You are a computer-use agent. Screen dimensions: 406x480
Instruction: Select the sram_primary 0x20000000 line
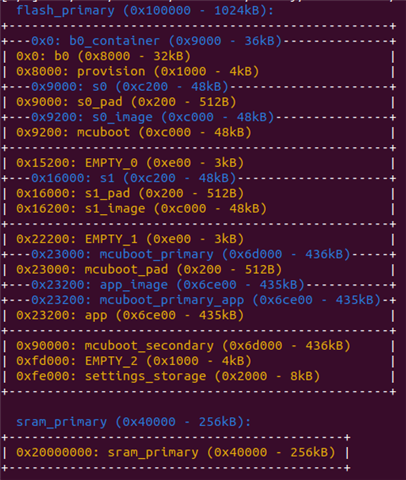point(176,452)
